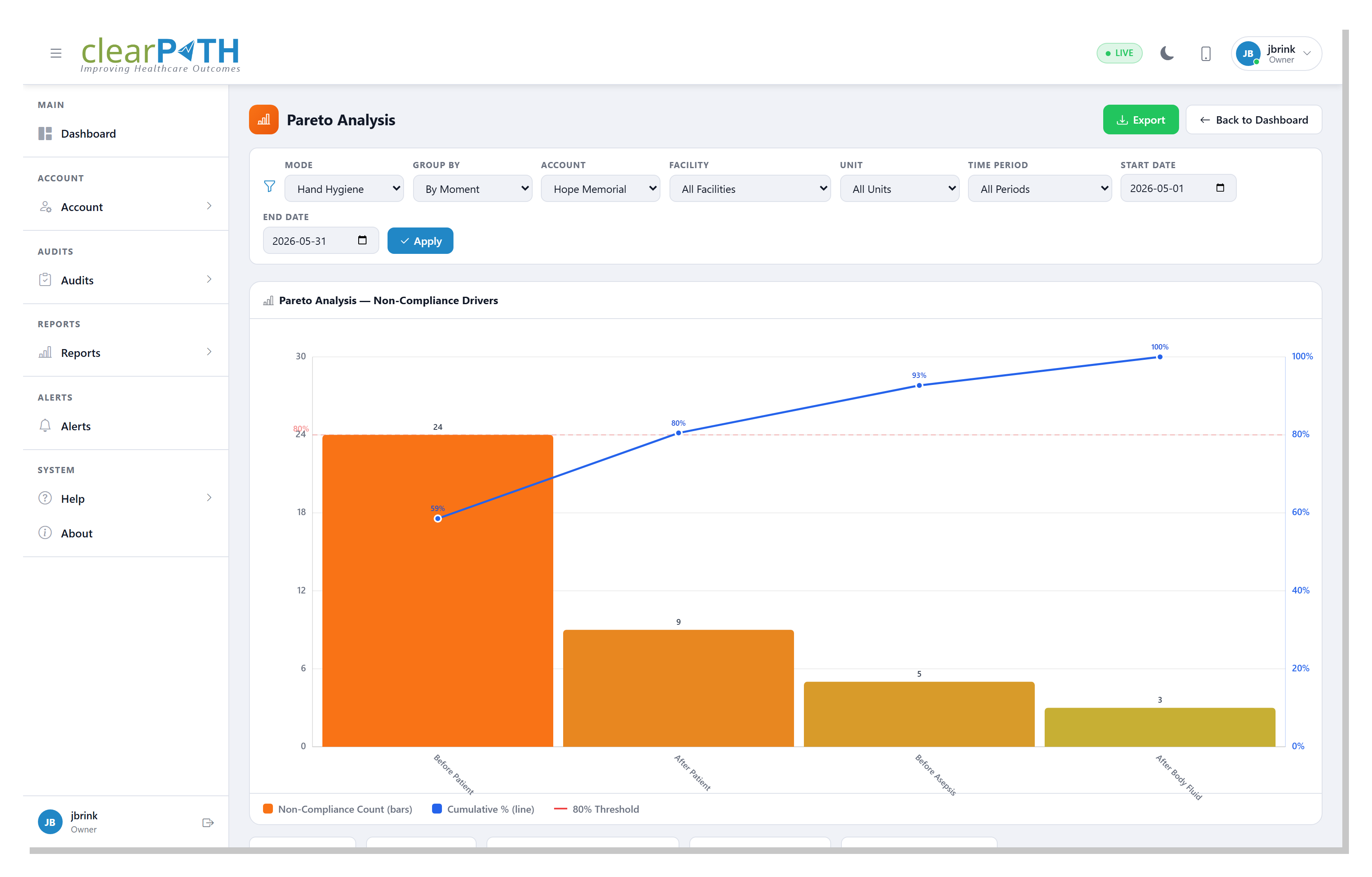Expand Account chevron arrow
The image size is (1372, 877).
(209, 206)
